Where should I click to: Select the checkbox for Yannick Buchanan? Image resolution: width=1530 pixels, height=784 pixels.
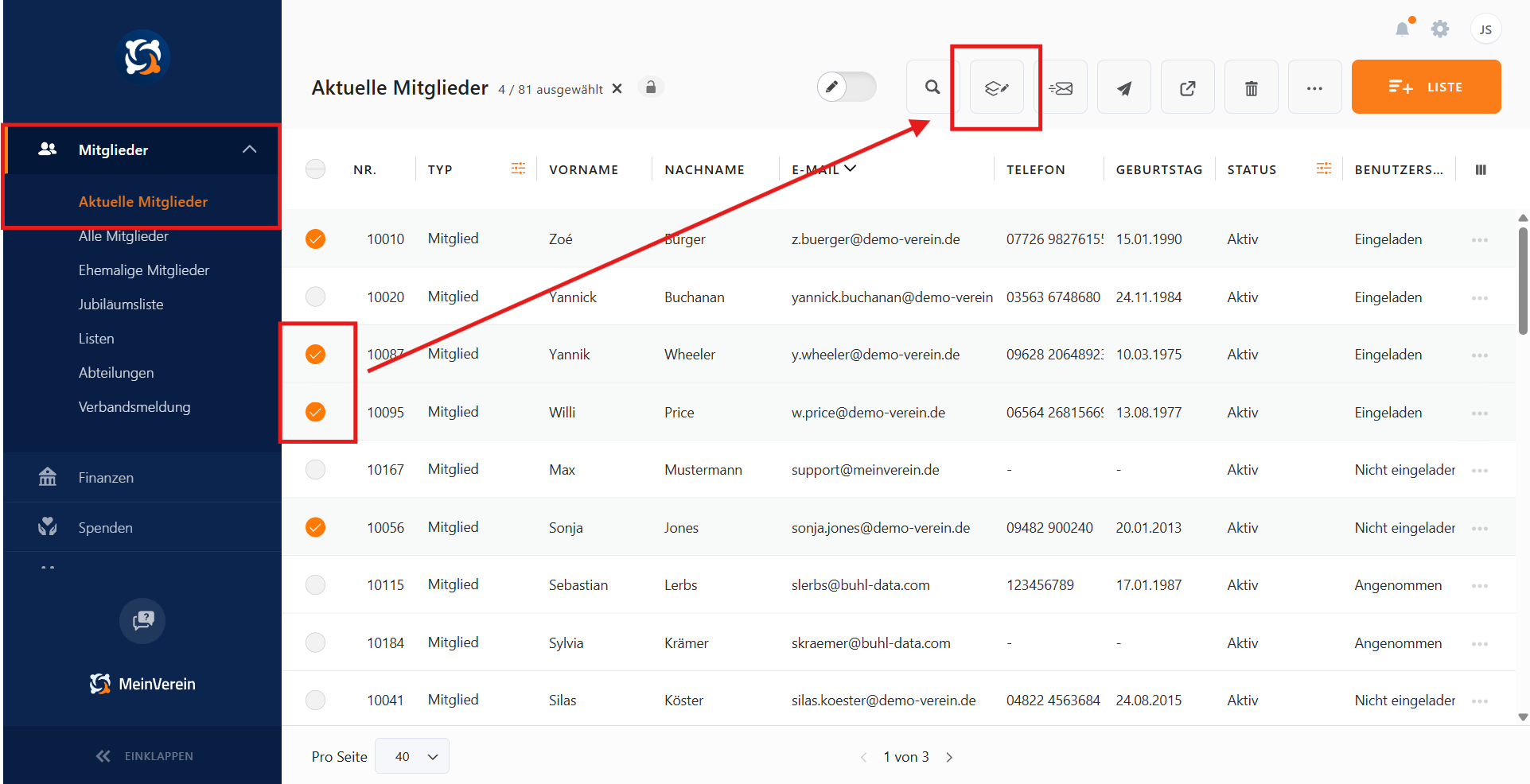pyautogui.click(x=316, y=297)
